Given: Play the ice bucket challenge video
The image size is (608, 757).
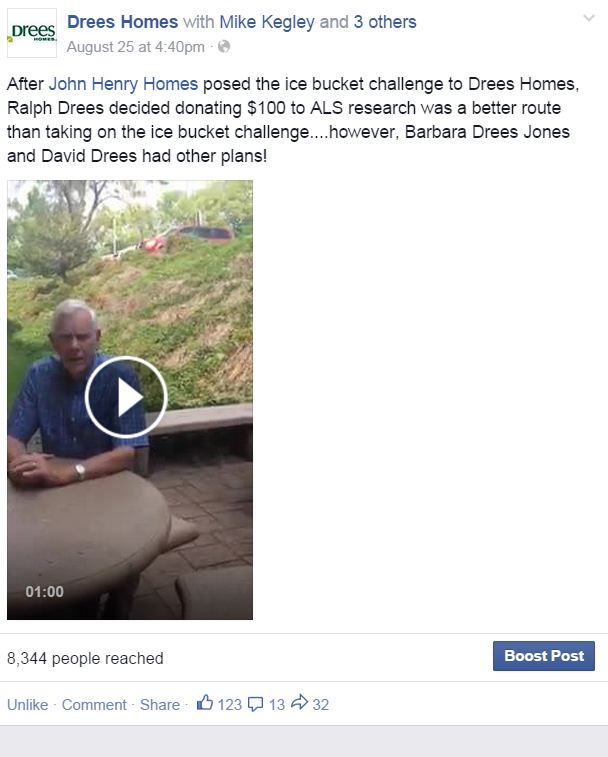Looking at the screenshot, I should coord(126,397).
